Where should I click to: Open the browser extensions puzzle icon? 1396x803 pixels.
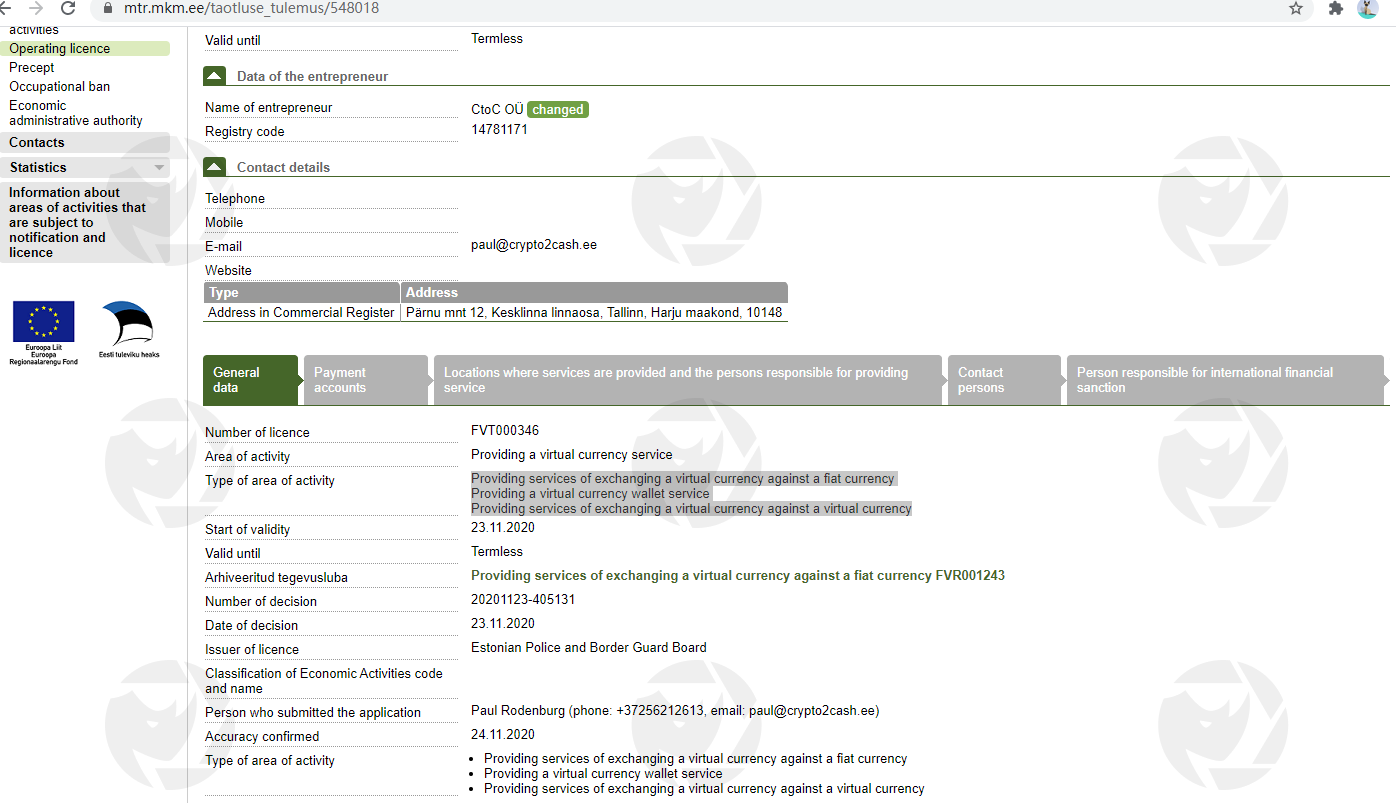click(1335, 8)
